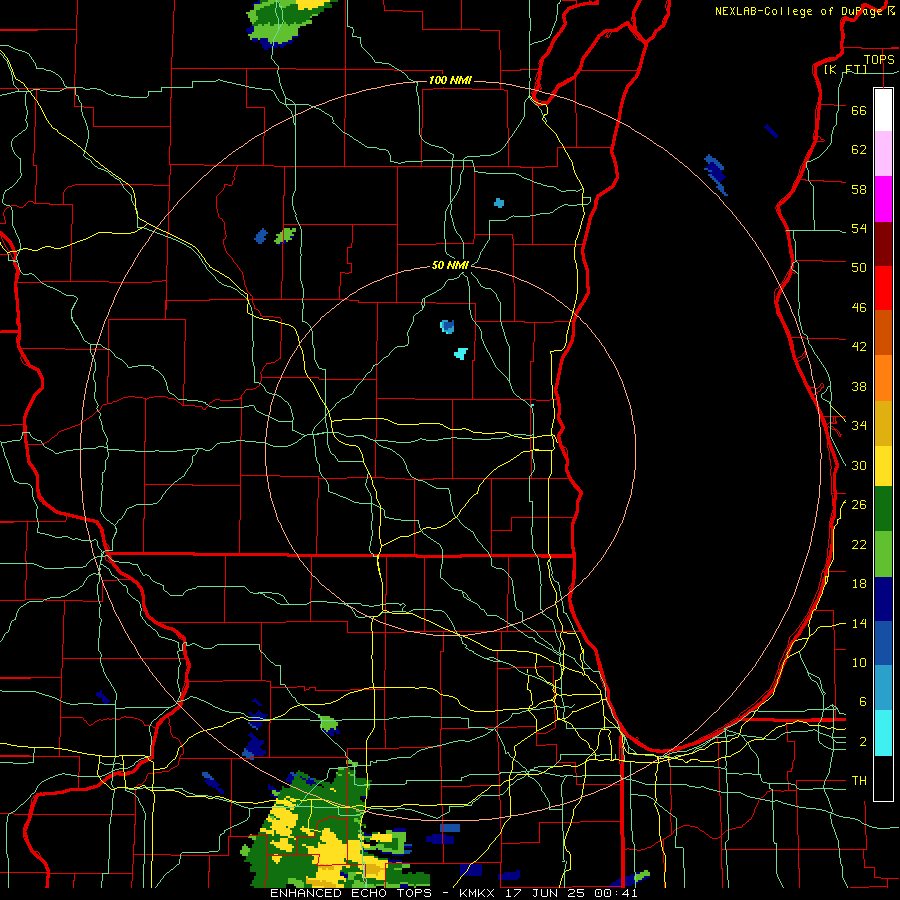The height and width of the screenshot is (900, 900).
Task: Select the white legend color swatch
Action: 883,110
